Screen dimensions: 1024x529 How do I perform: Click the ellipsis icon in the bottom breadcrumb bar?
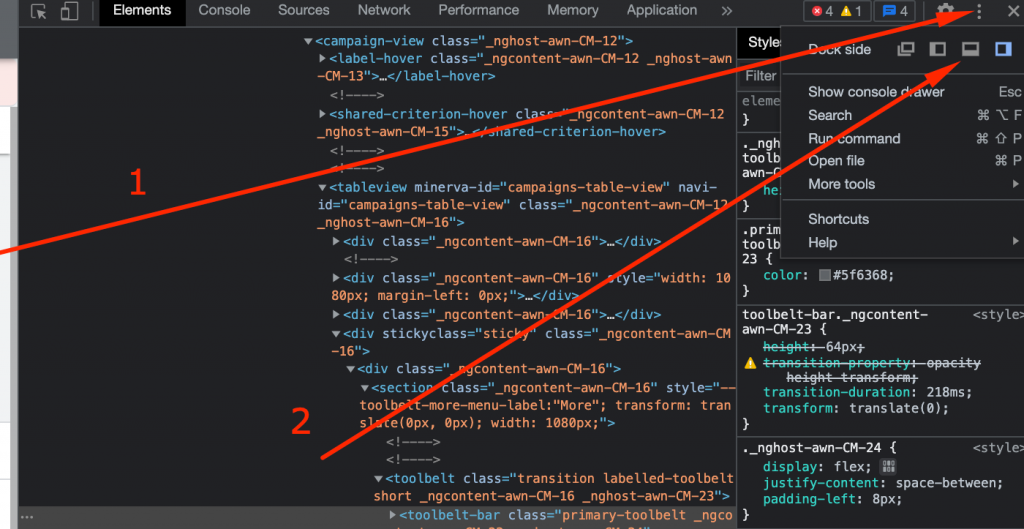[27, 517]
